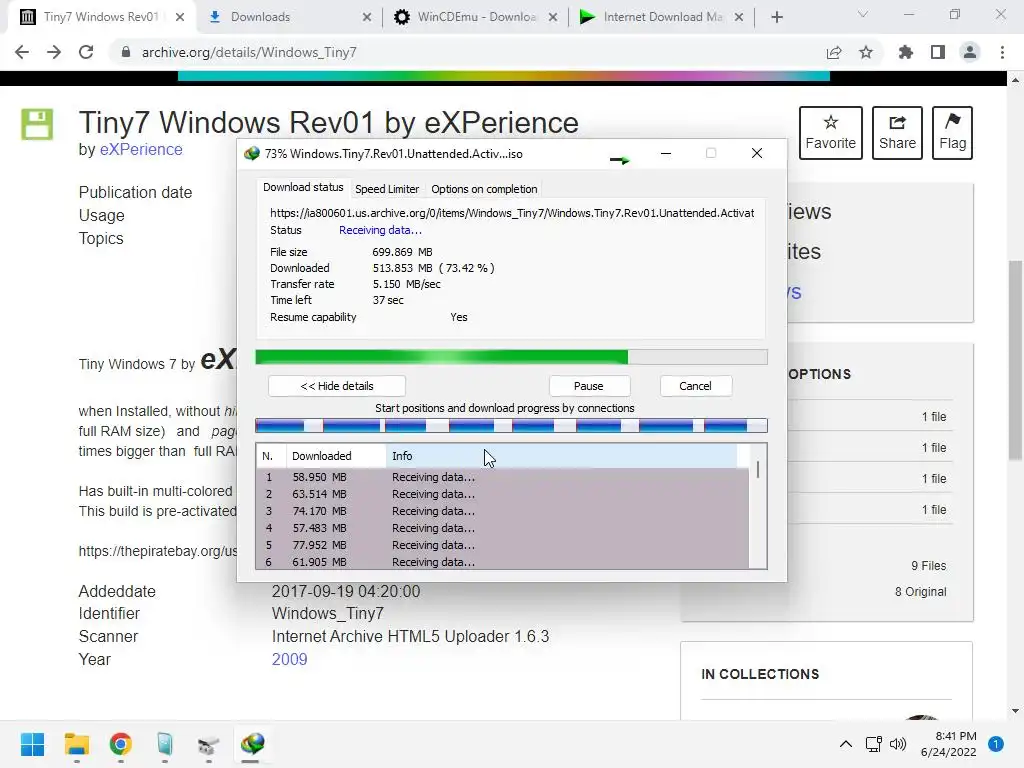
Task: Click the download URL text in dialog
Action: tap(512, 213)
